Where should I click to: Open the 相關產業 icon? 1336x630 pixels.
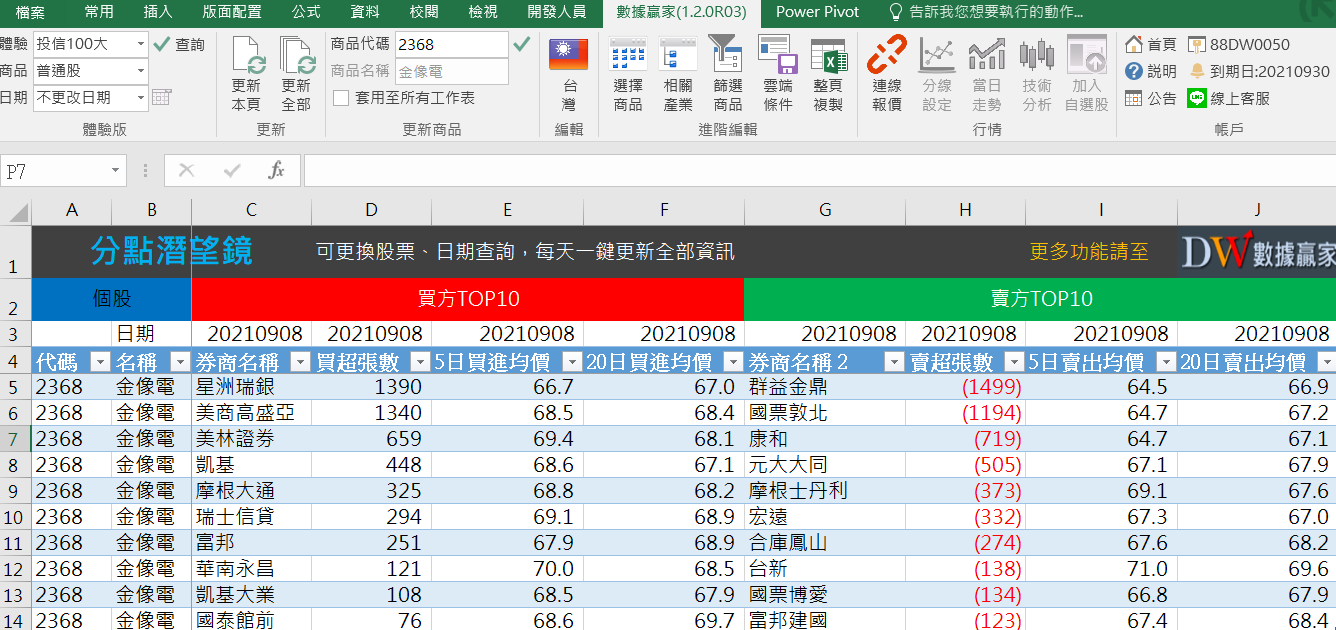[678, 54]
